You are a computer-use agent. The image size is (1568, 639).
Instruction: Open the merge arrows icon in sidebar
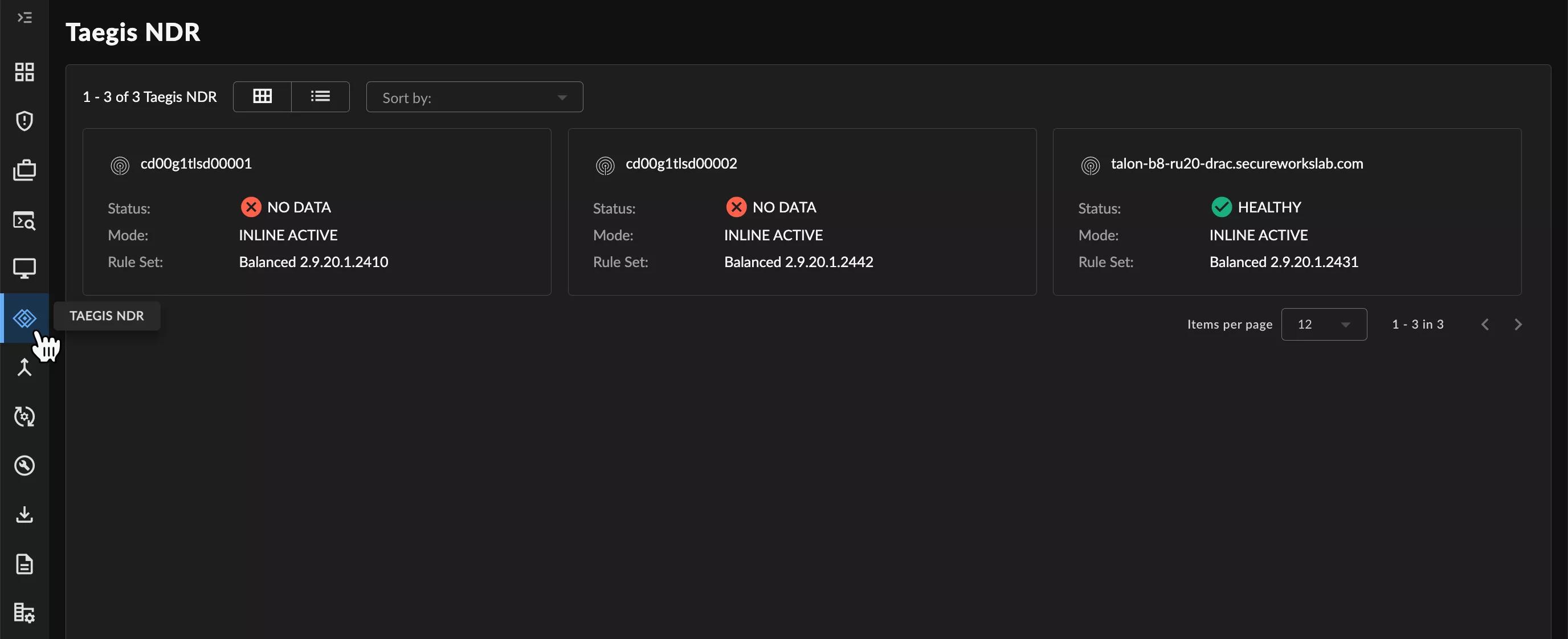24,367
